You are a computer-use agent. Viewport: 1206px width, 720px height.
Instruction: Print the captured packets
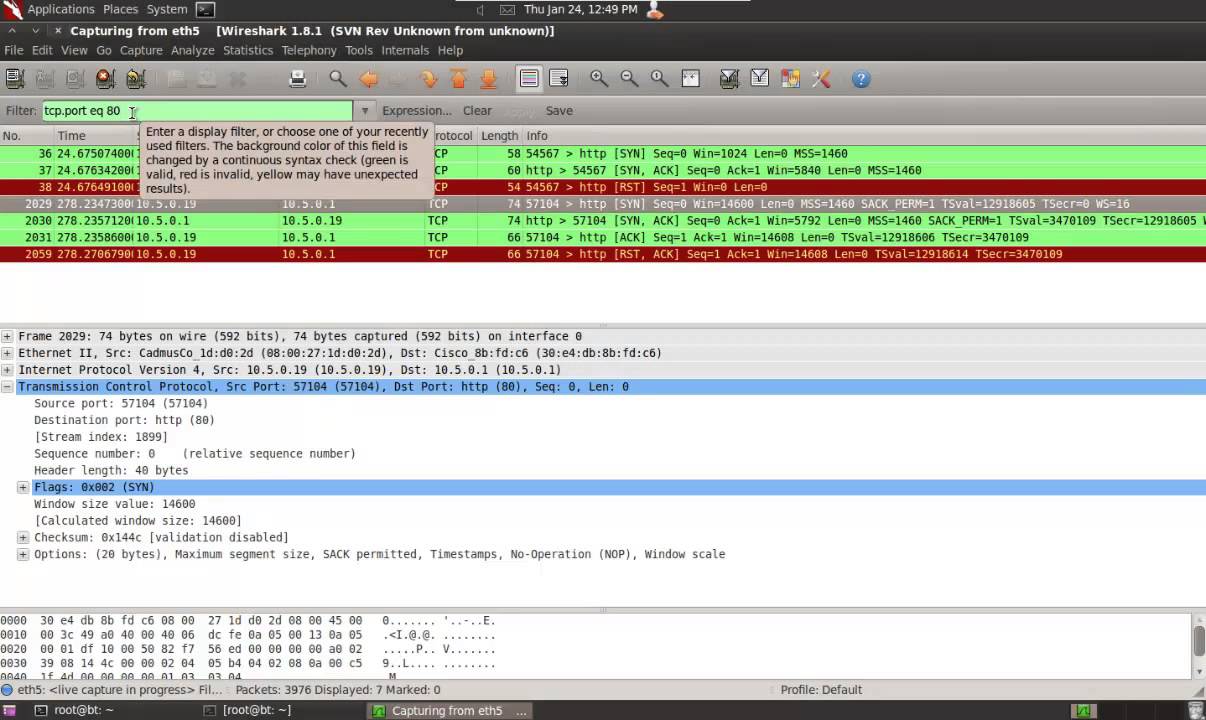point(297,79)
